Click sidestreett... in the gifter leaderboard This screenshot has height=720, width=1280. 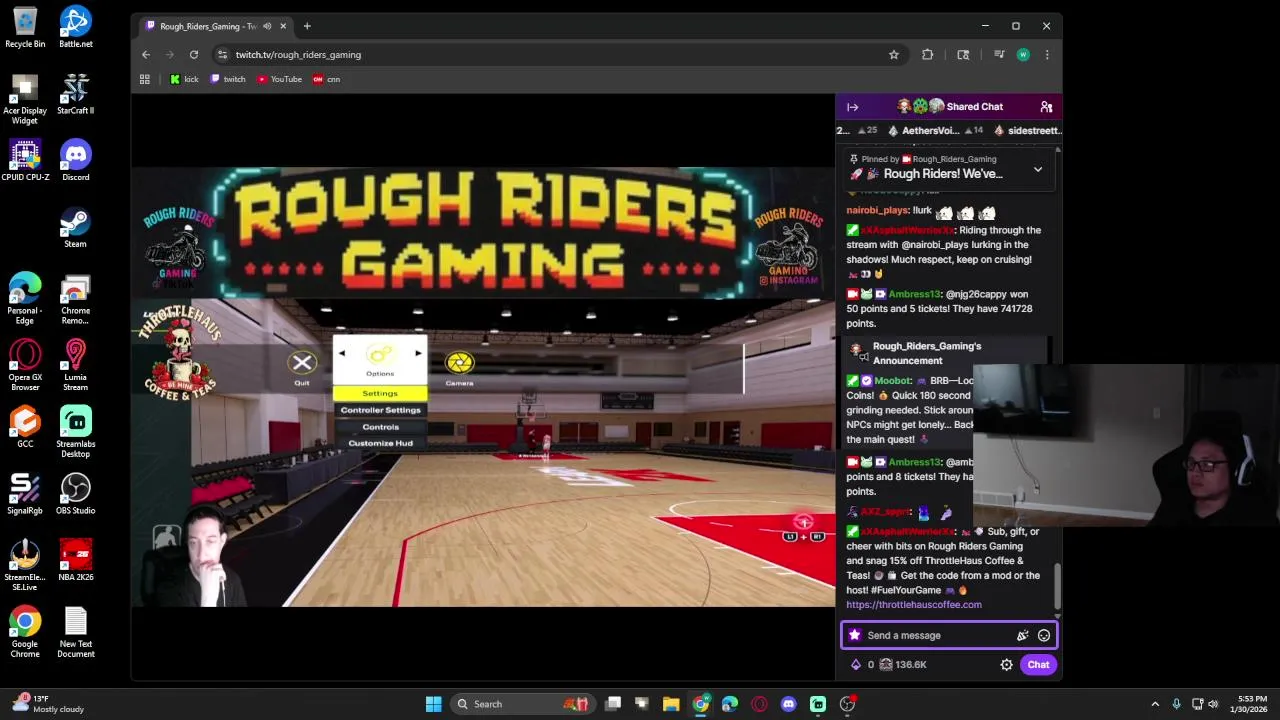click(1034, 131)
